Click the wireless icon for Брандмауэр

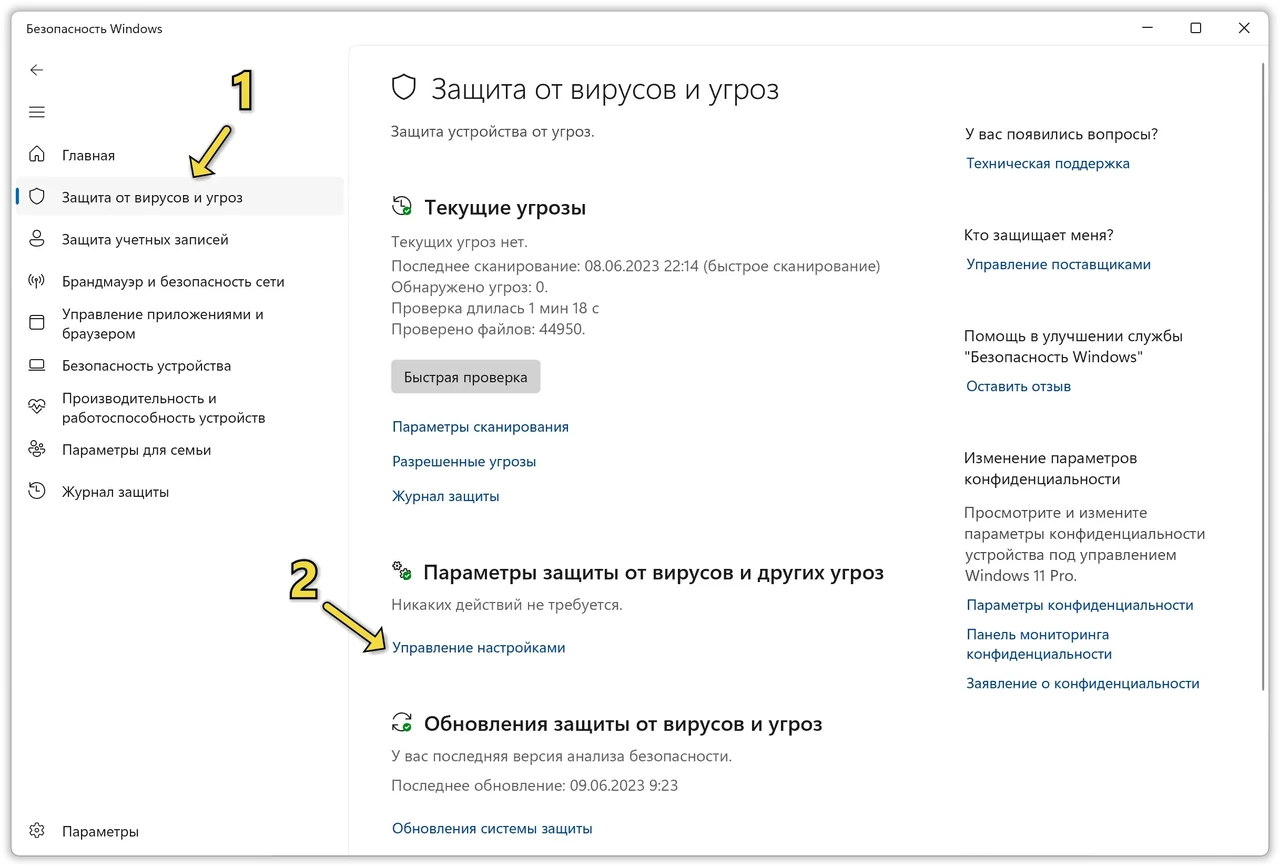[37, 282]
